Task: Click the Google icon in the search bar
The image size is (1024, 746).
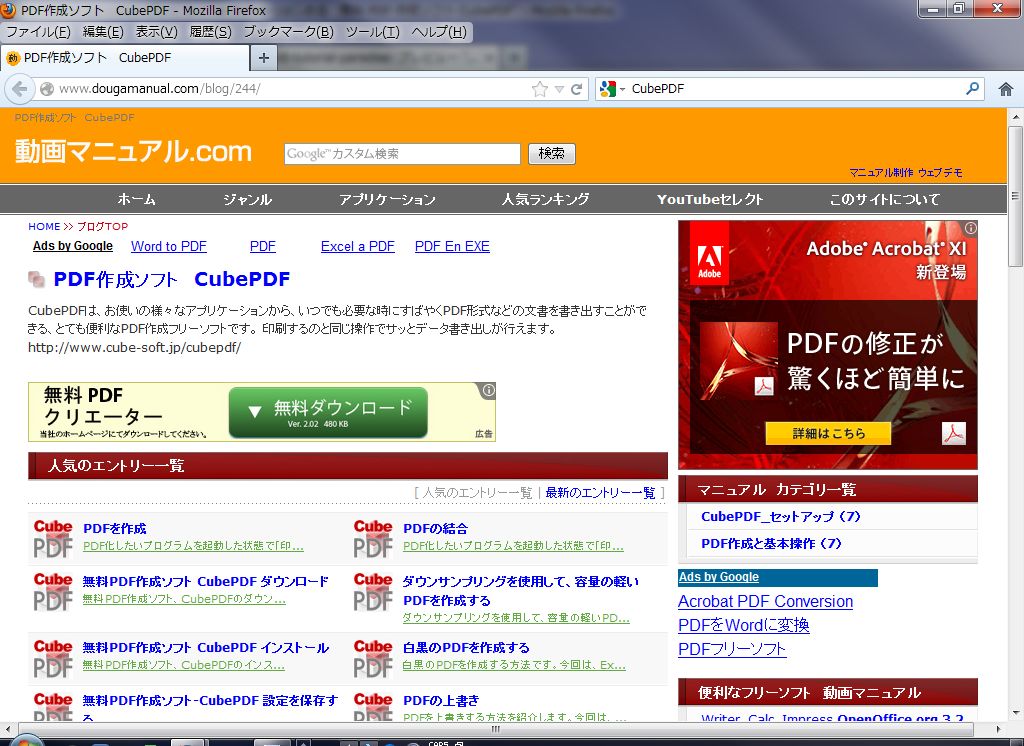Action: (608, 88)
